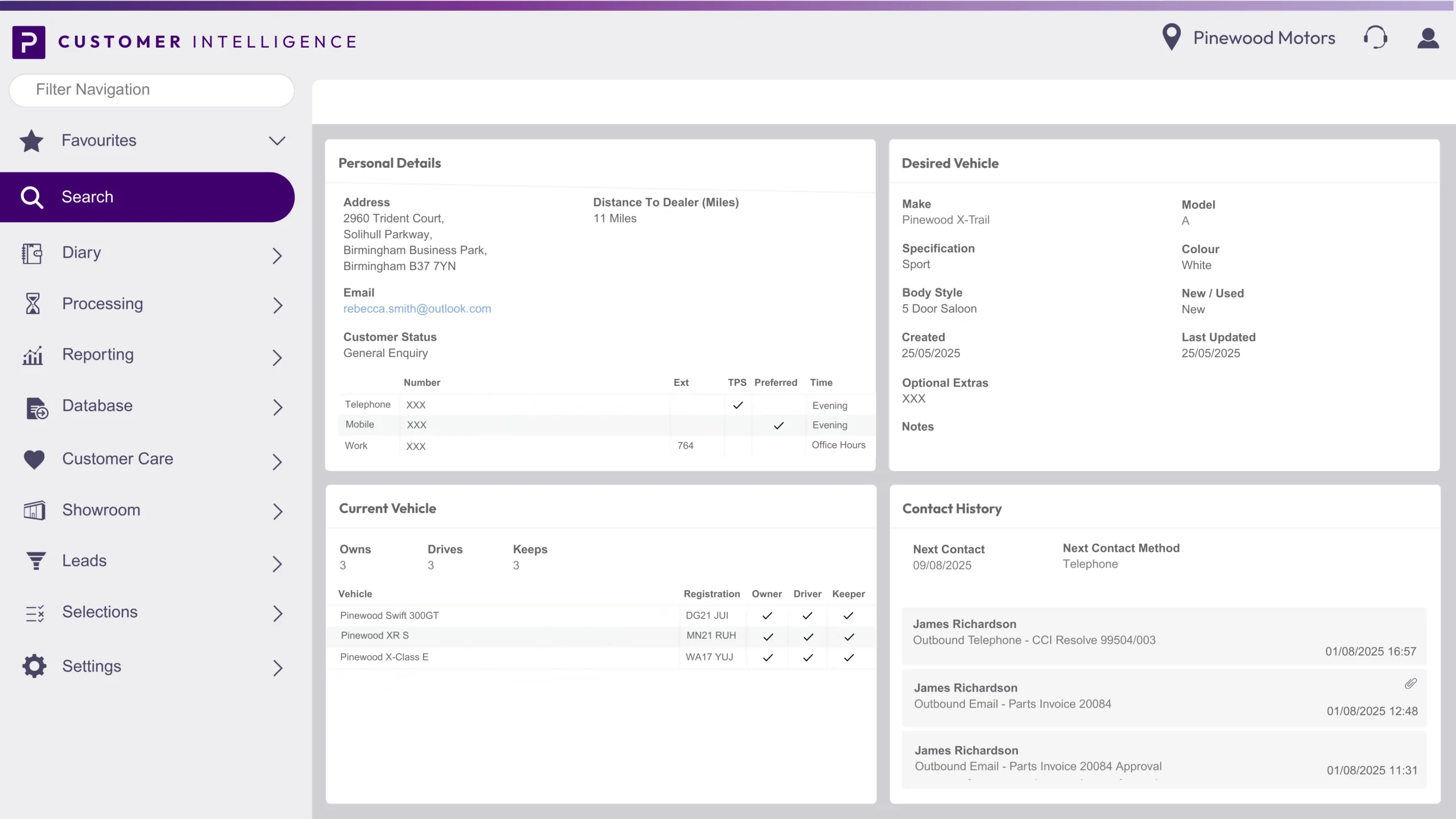Select the Pinewood Swift 300GT vehicle row
1456x819 pixels.
(x=601, y=615)
